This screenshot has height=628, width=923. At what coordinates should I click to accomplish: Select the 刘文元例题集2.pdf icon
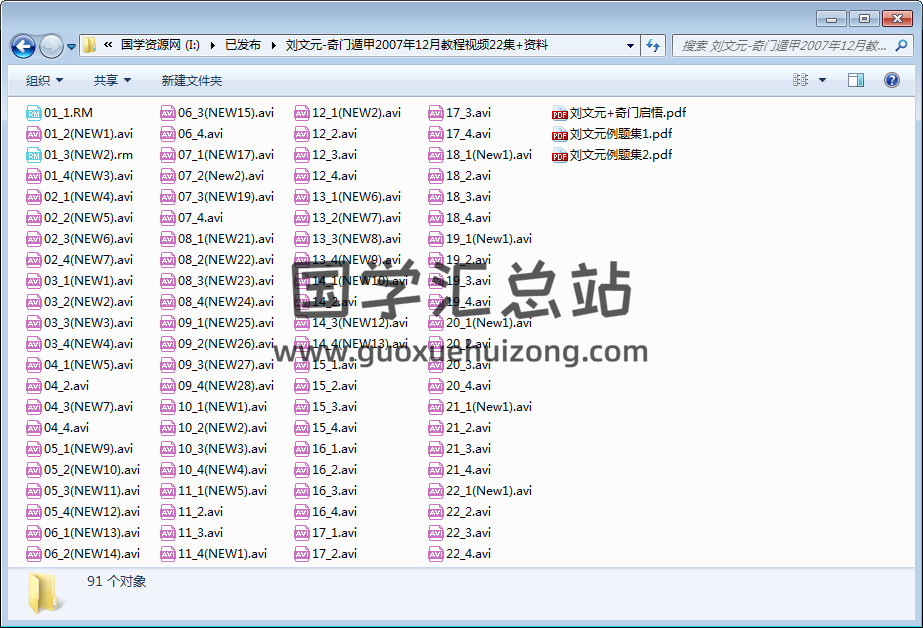559,155
